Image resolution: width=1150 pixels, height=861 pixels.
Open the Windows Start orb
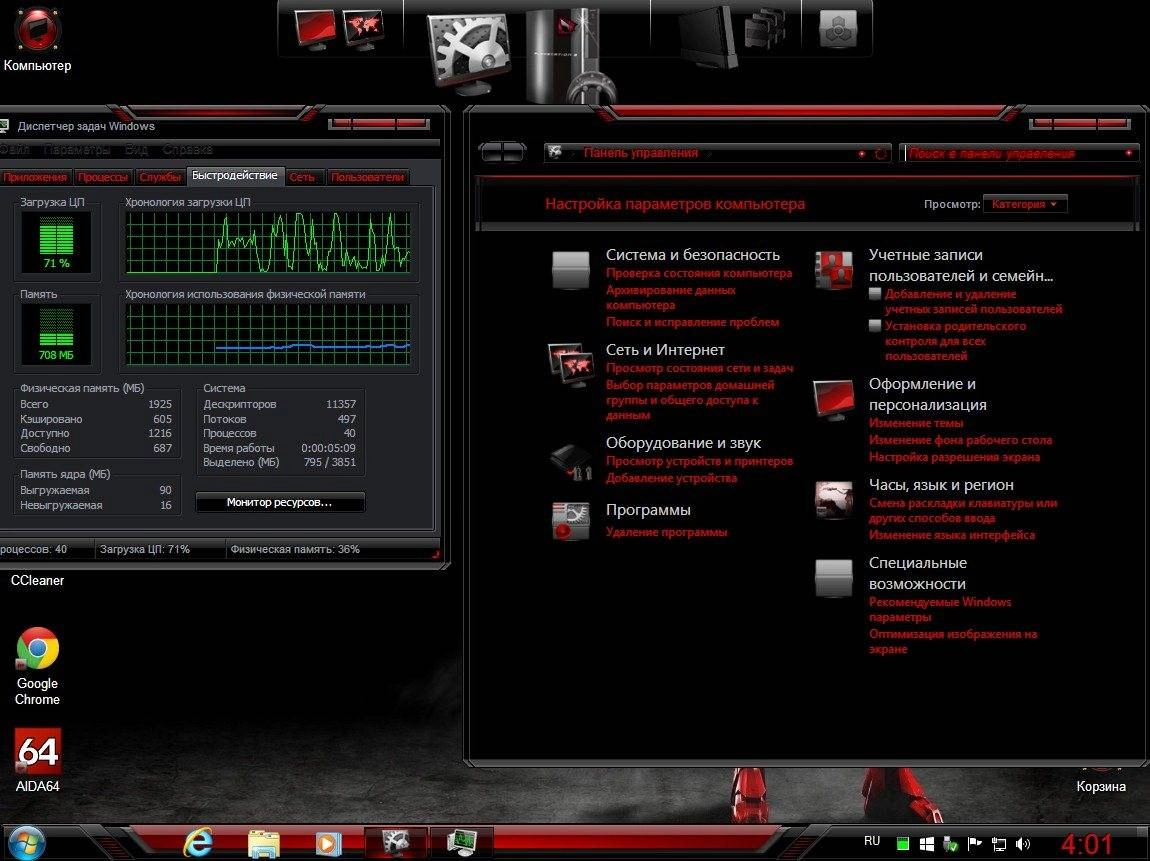(26, 843)
